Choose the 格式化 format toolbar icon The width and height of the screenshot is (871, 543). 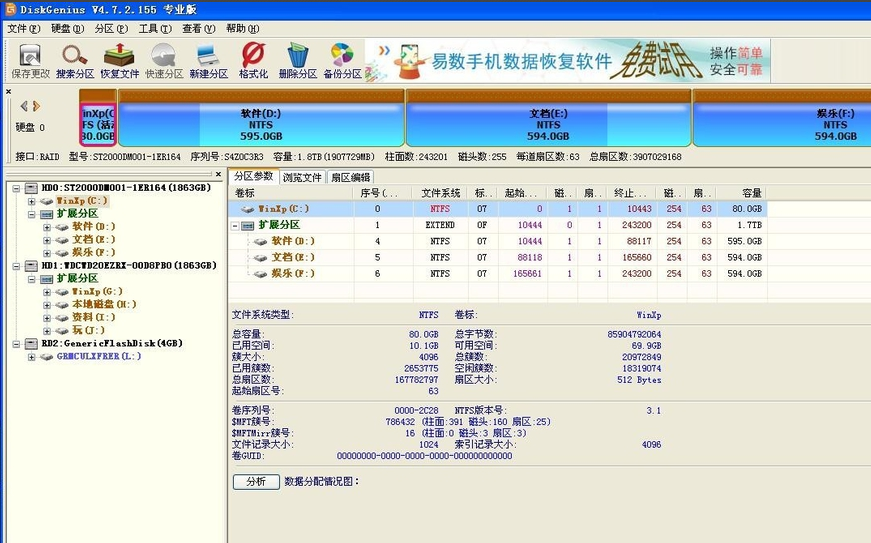point(253,61)
